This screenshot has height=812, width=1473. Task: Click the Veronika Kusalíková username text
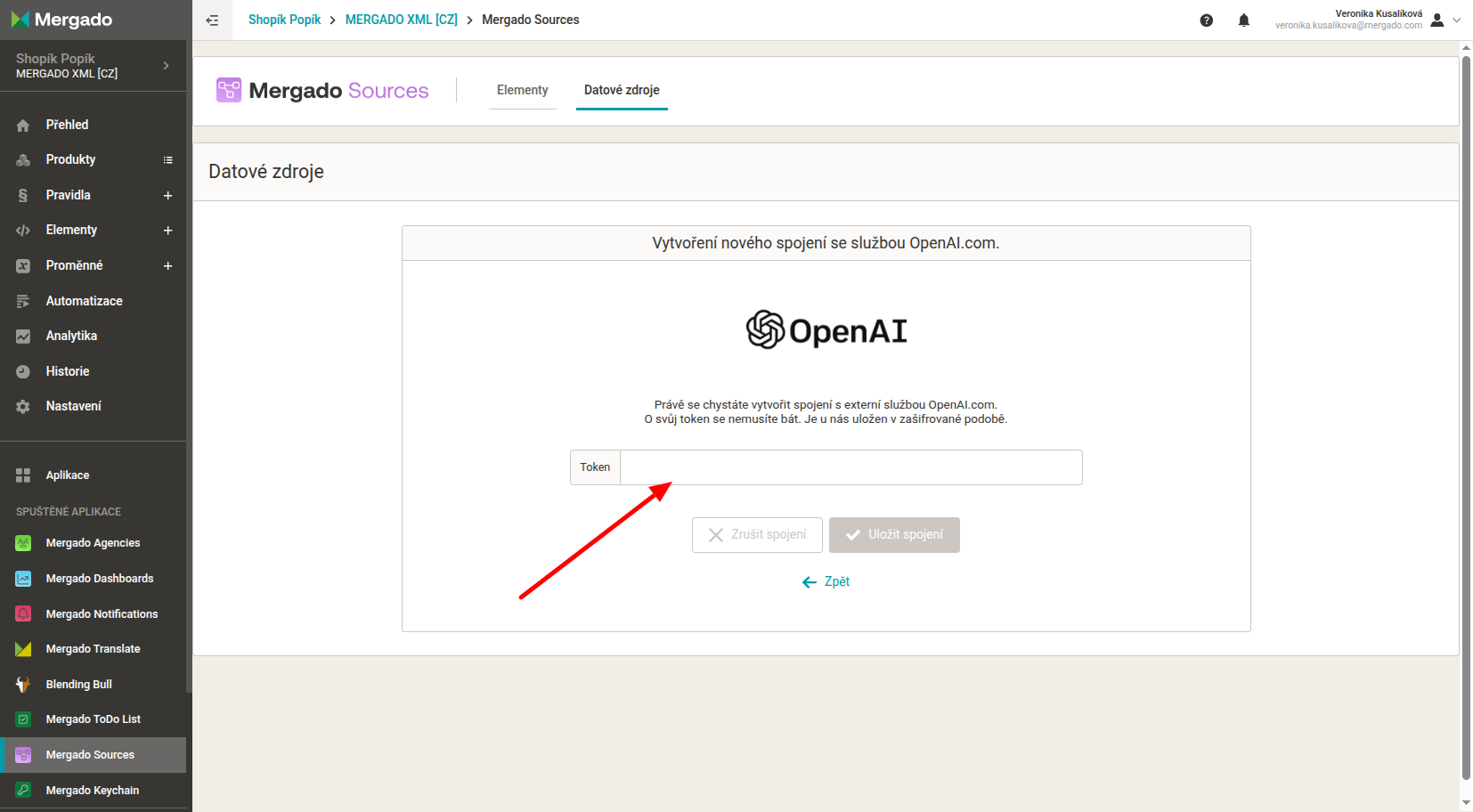pyautogui.click(x=1379, y=13)
